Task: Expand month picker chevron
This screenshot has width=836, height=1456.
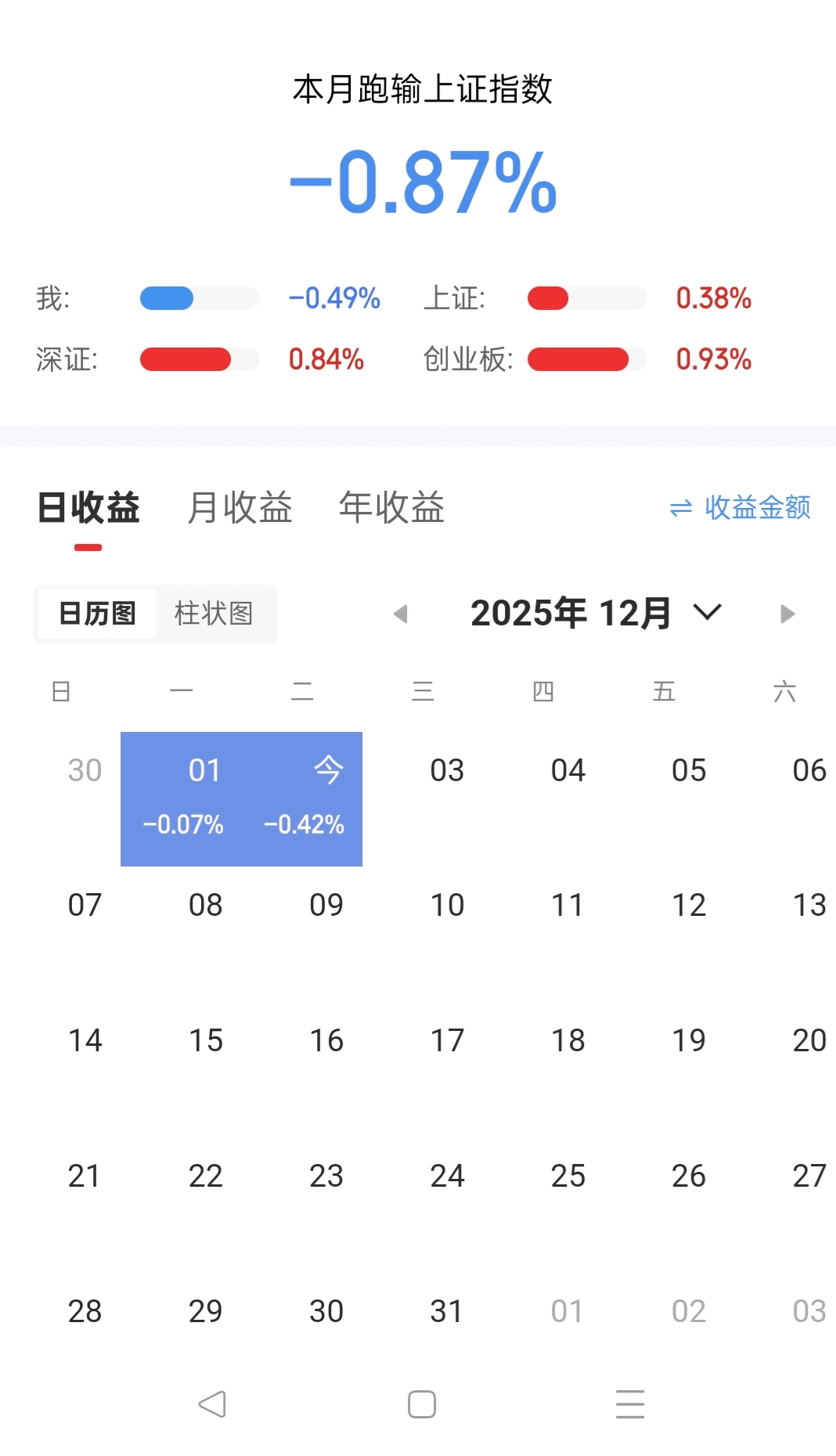Action: coord(708,612)
